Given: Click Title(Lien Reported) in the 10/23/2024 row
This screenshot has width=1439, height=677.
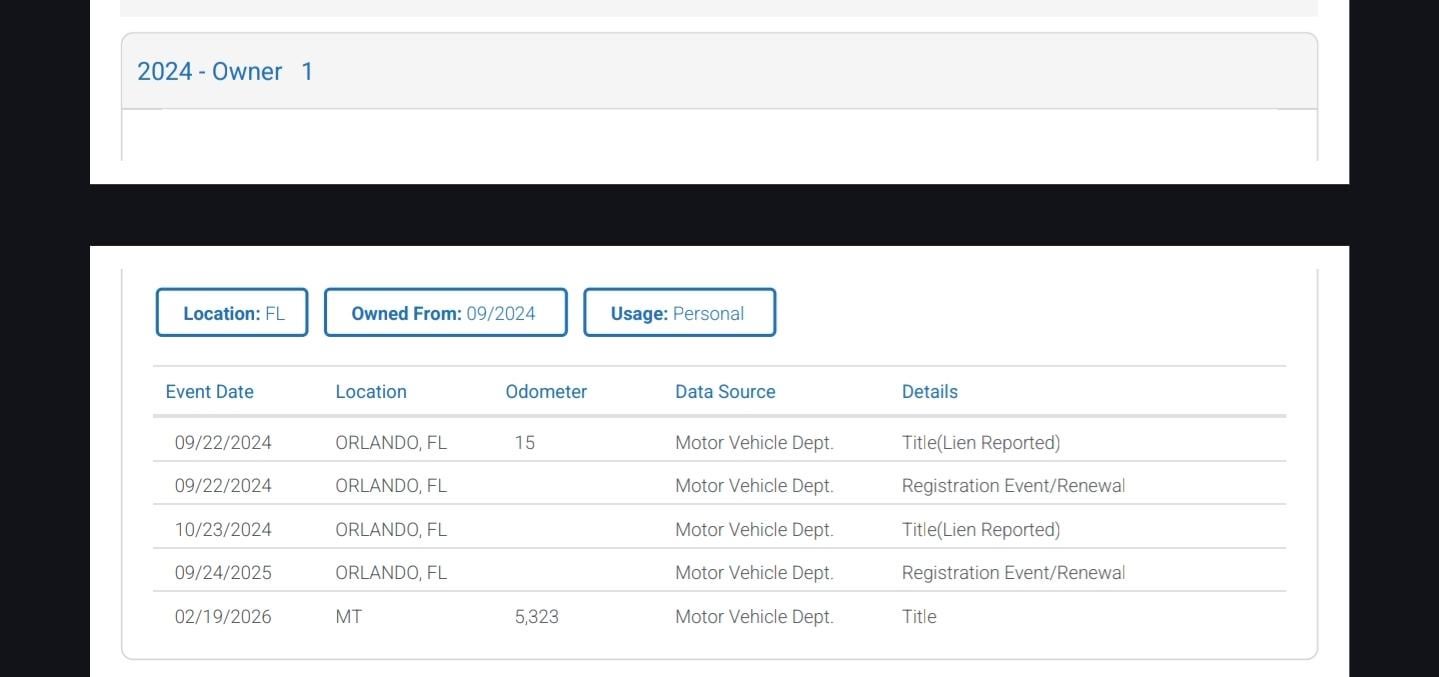Looking at the screenshot, I should click(x=980, y=530).
